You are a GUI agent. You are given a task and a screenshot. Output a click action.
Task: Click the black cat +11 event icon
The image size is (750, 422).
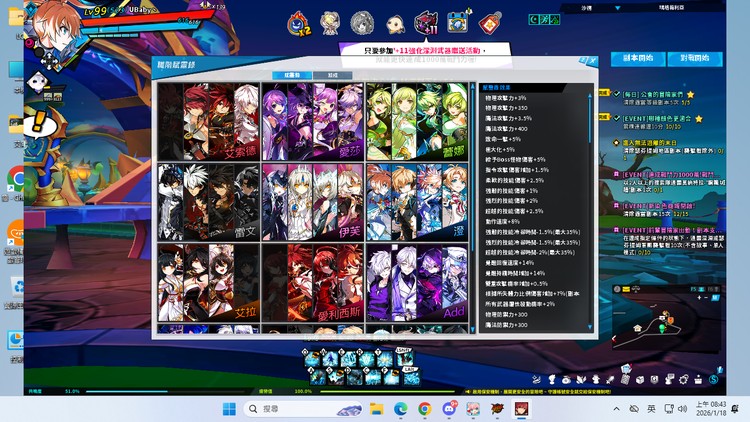427,21
